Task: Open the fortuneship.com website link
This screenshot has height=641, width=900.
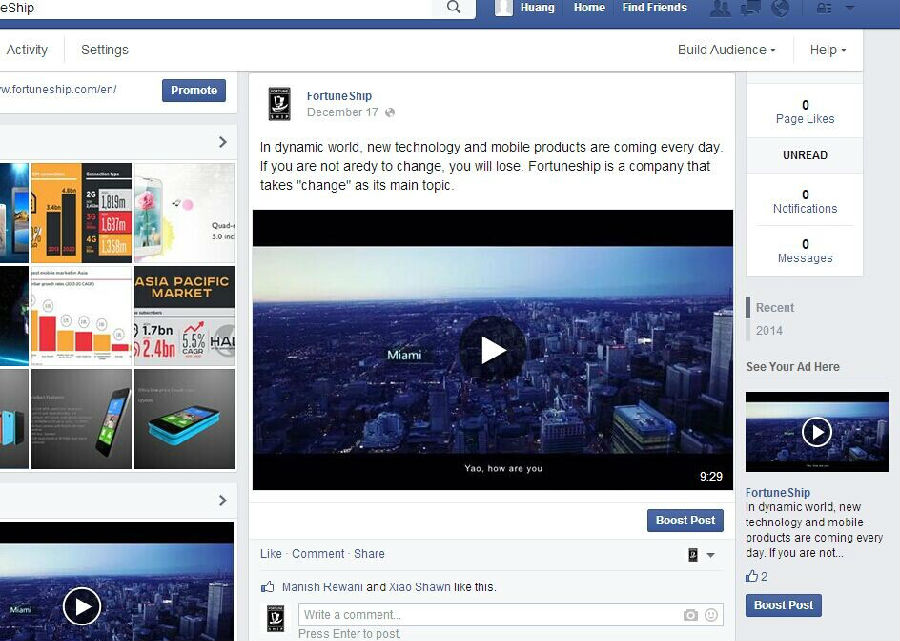Action: click(x=58, y=90)
